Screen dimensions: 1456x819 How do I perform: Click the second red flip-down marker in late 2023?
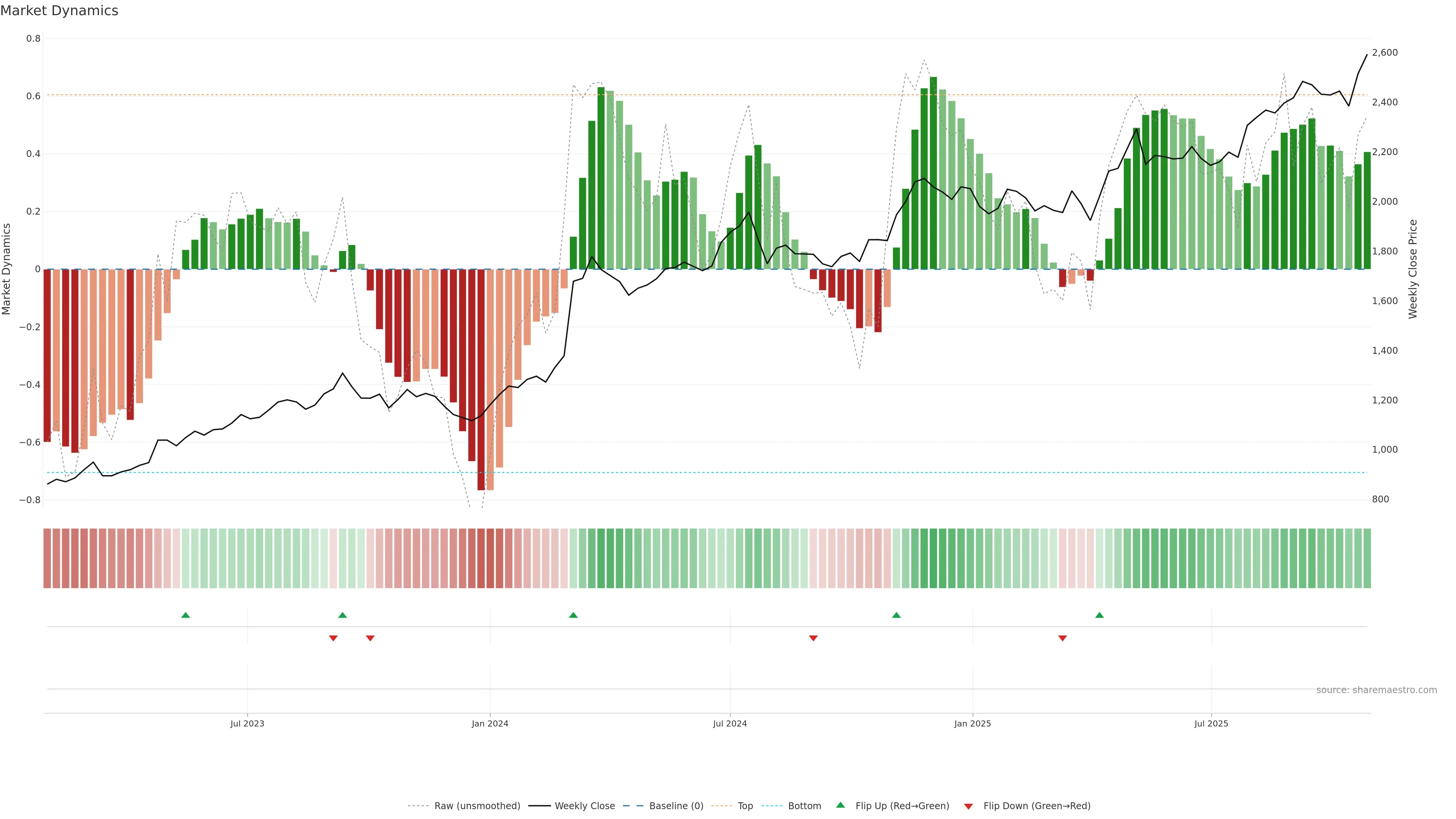[370, 638]
